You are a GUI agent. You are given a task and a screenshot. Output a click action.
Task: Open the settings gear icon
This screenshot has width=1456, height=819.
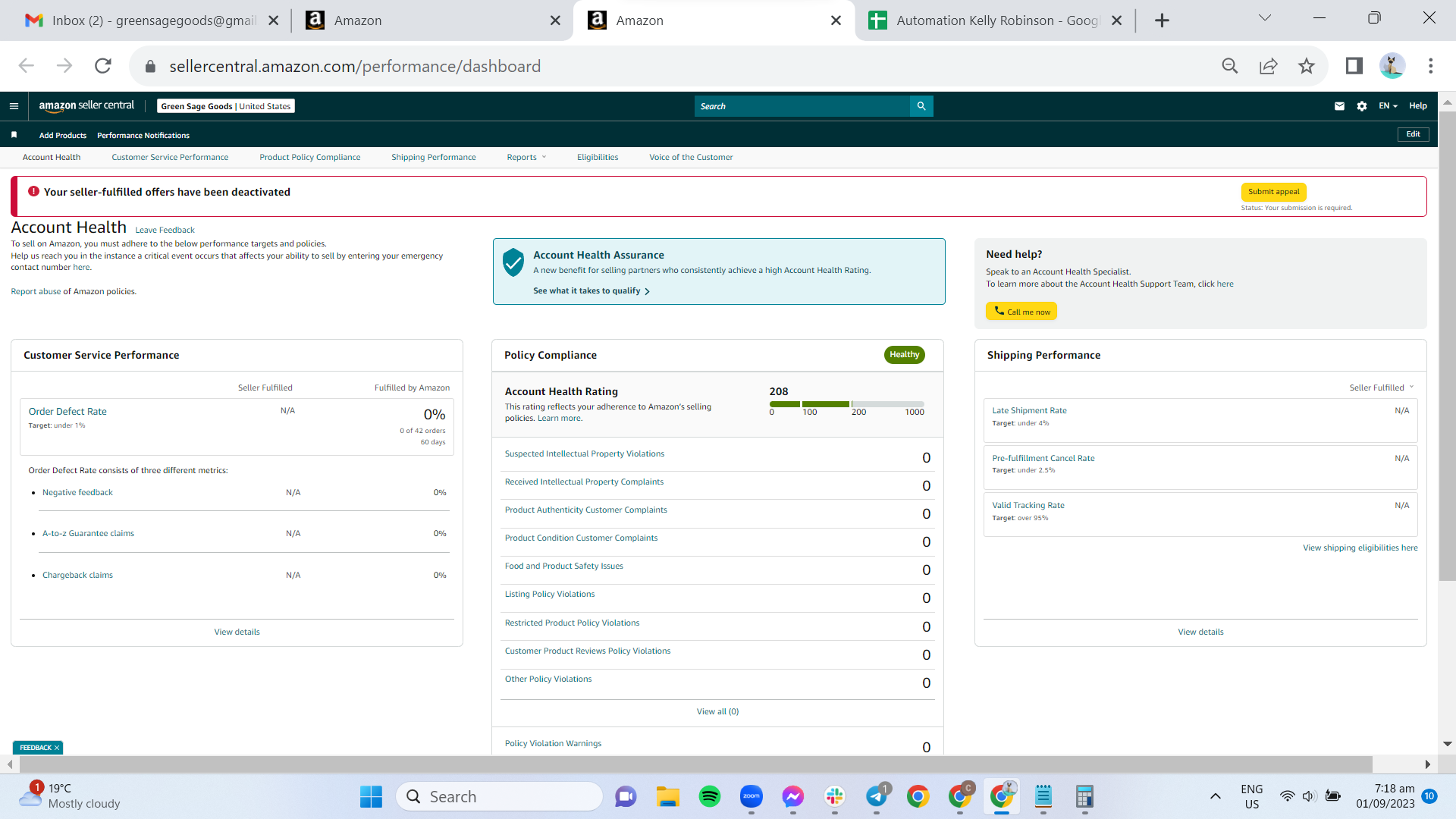click(1362, 106)
